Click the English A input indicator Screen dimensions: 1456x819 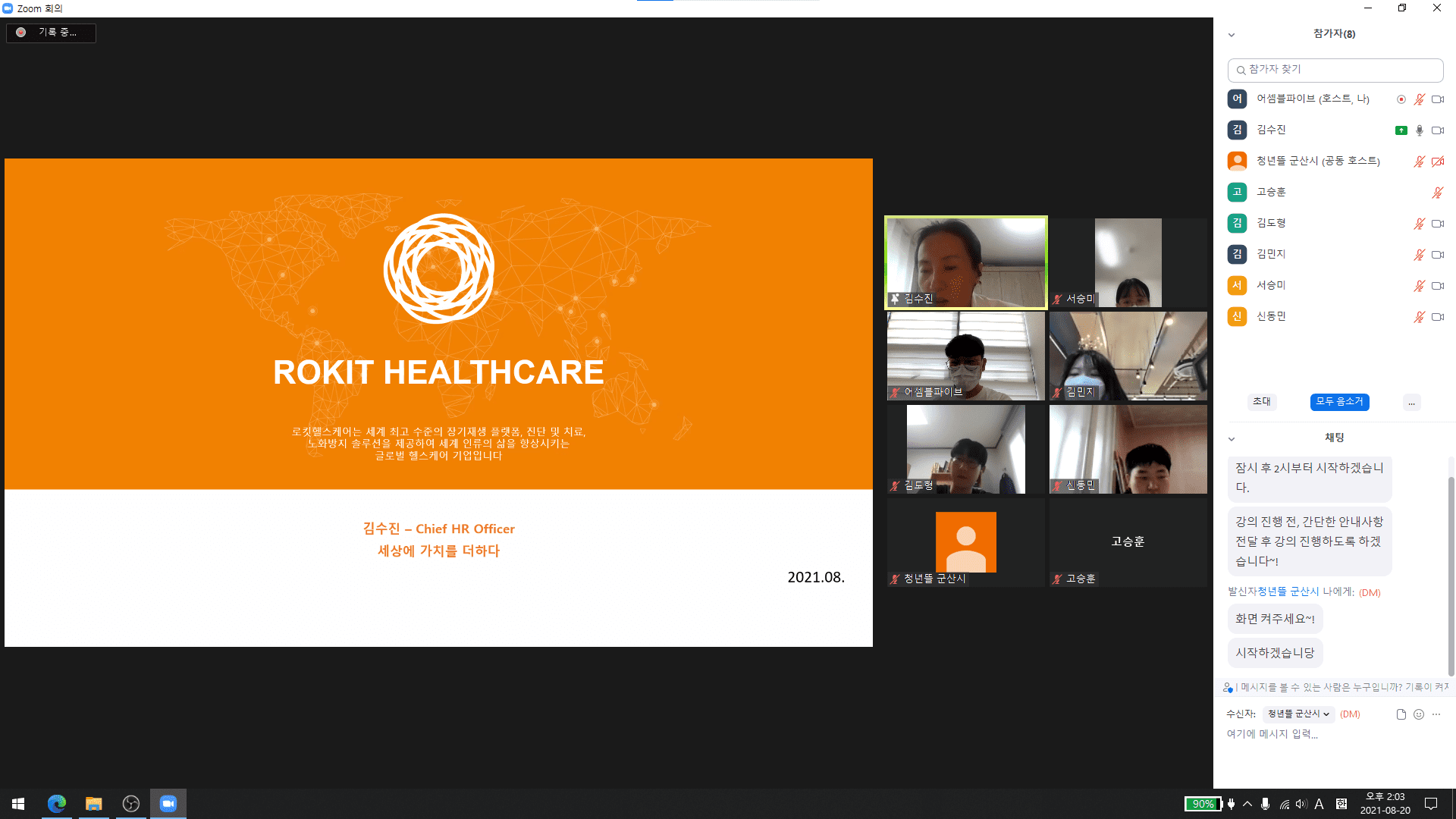point(1319,804)
